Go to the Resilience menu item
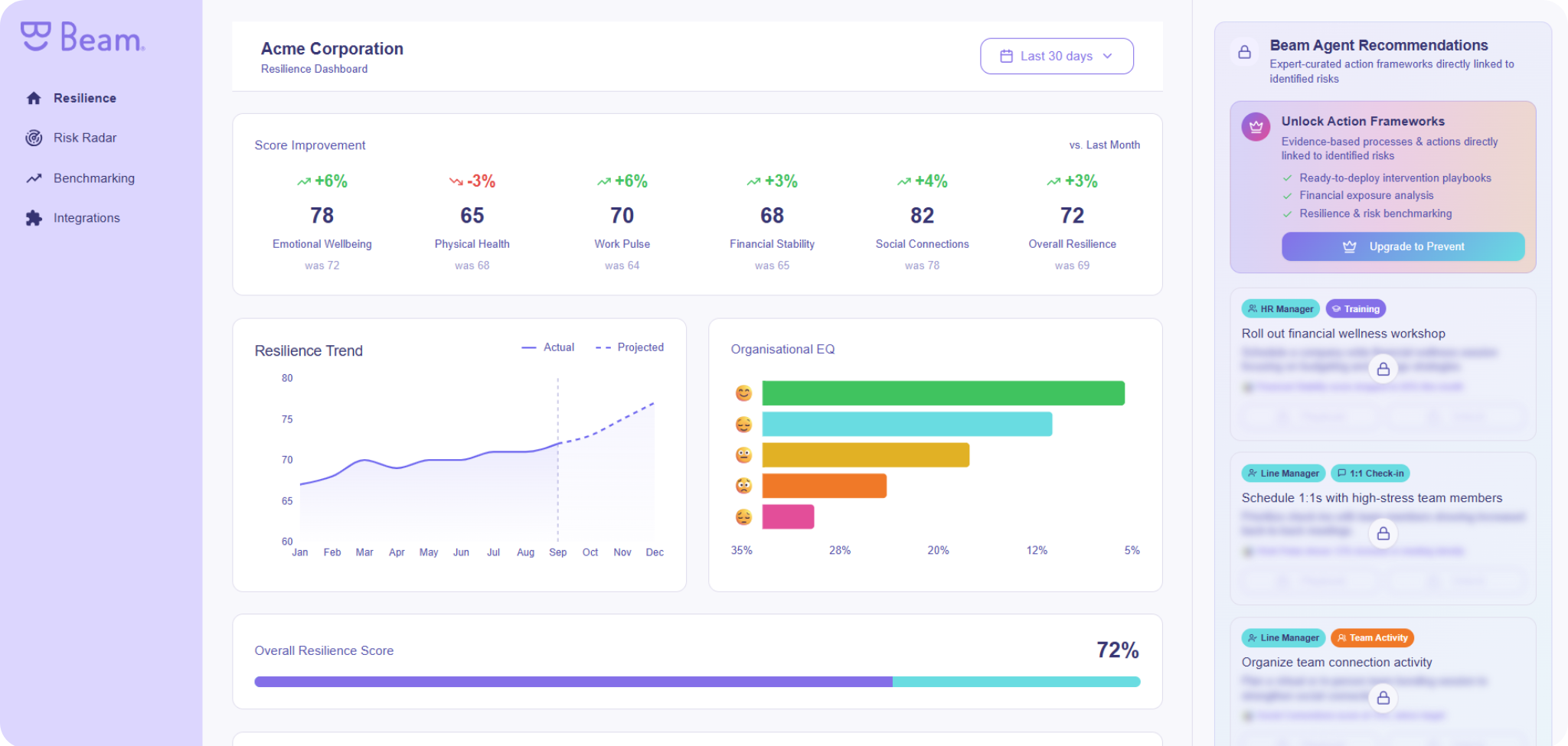 [85, 98]
